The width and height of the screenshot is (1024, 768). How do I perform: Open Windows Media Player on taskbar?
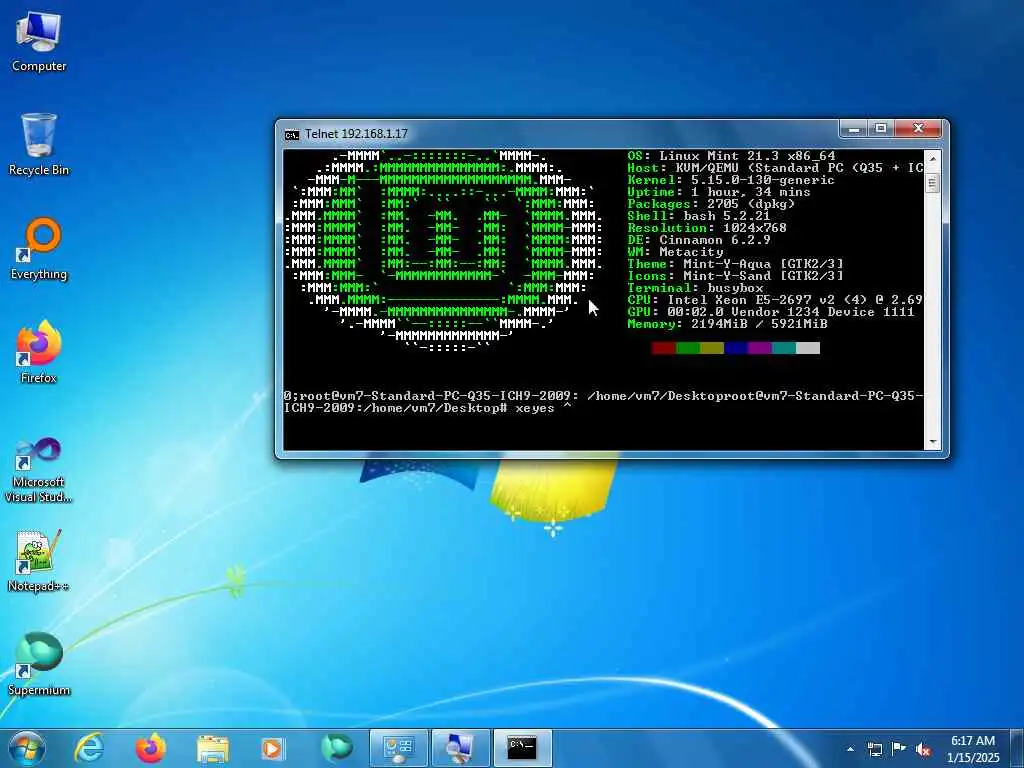point(272,748)
